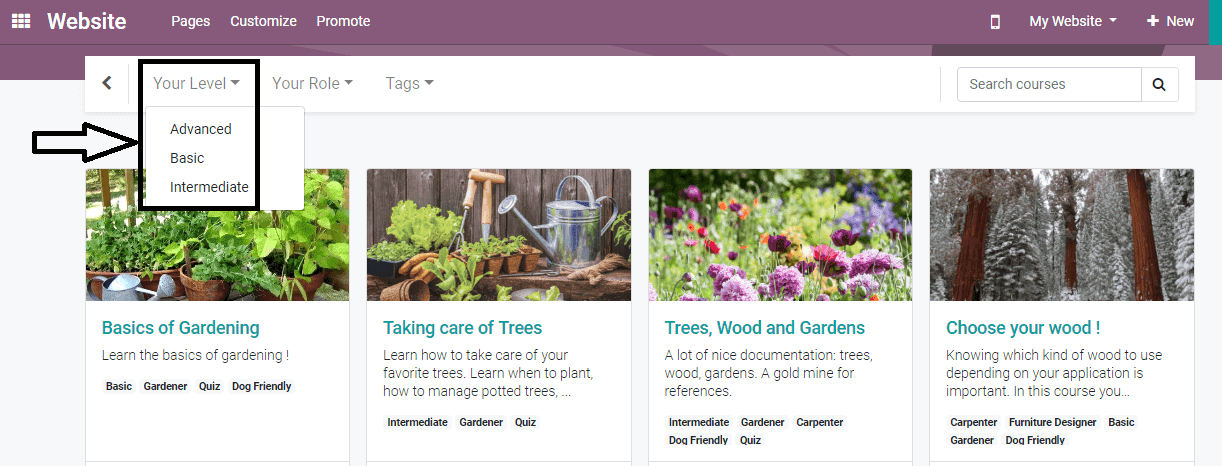
Task: Click Gardener tag on Taking care of Trees
Action: pyautogui.click(x=481, y=422)
